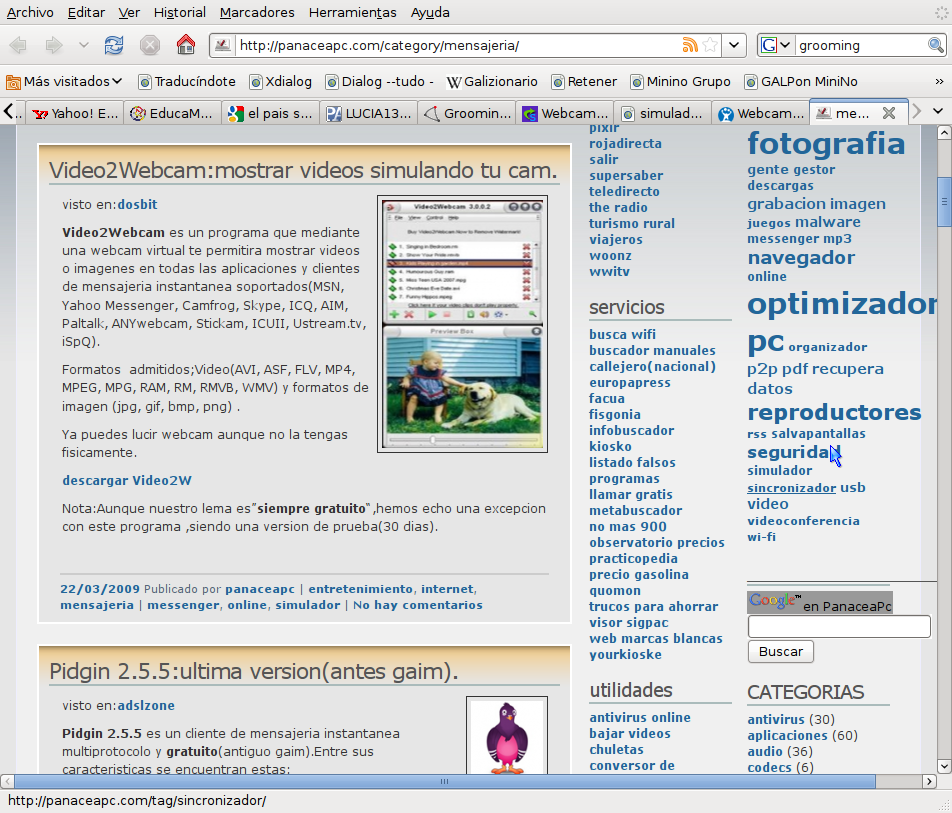Open the Marcadores menu
The height and width of the screenshot is (813, 952).
tap(257, 12)
